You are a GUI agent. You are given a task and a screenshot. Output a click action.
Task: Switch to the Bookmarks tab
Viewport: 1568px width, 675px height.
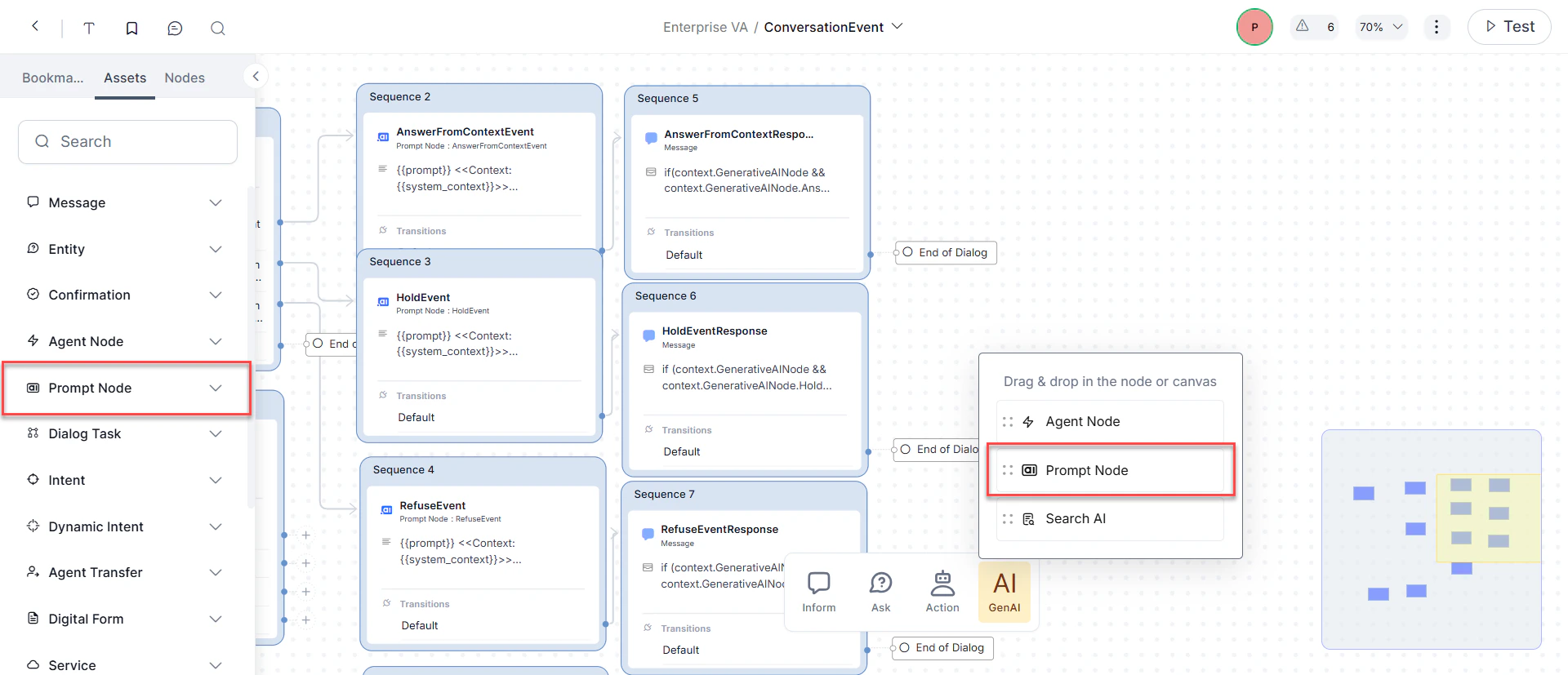[x=52, y=78]
